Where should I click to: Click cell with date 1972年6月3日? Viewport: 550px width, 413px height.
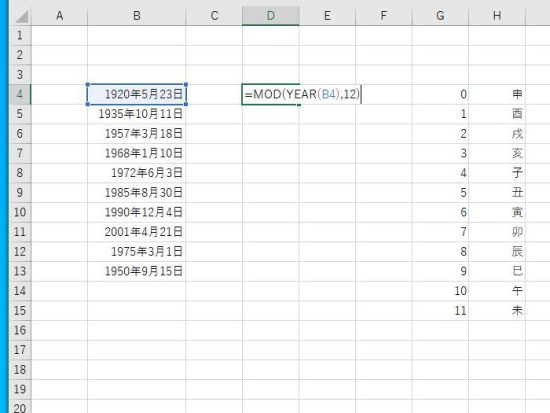pyautogui.click(x=136, y=173)
